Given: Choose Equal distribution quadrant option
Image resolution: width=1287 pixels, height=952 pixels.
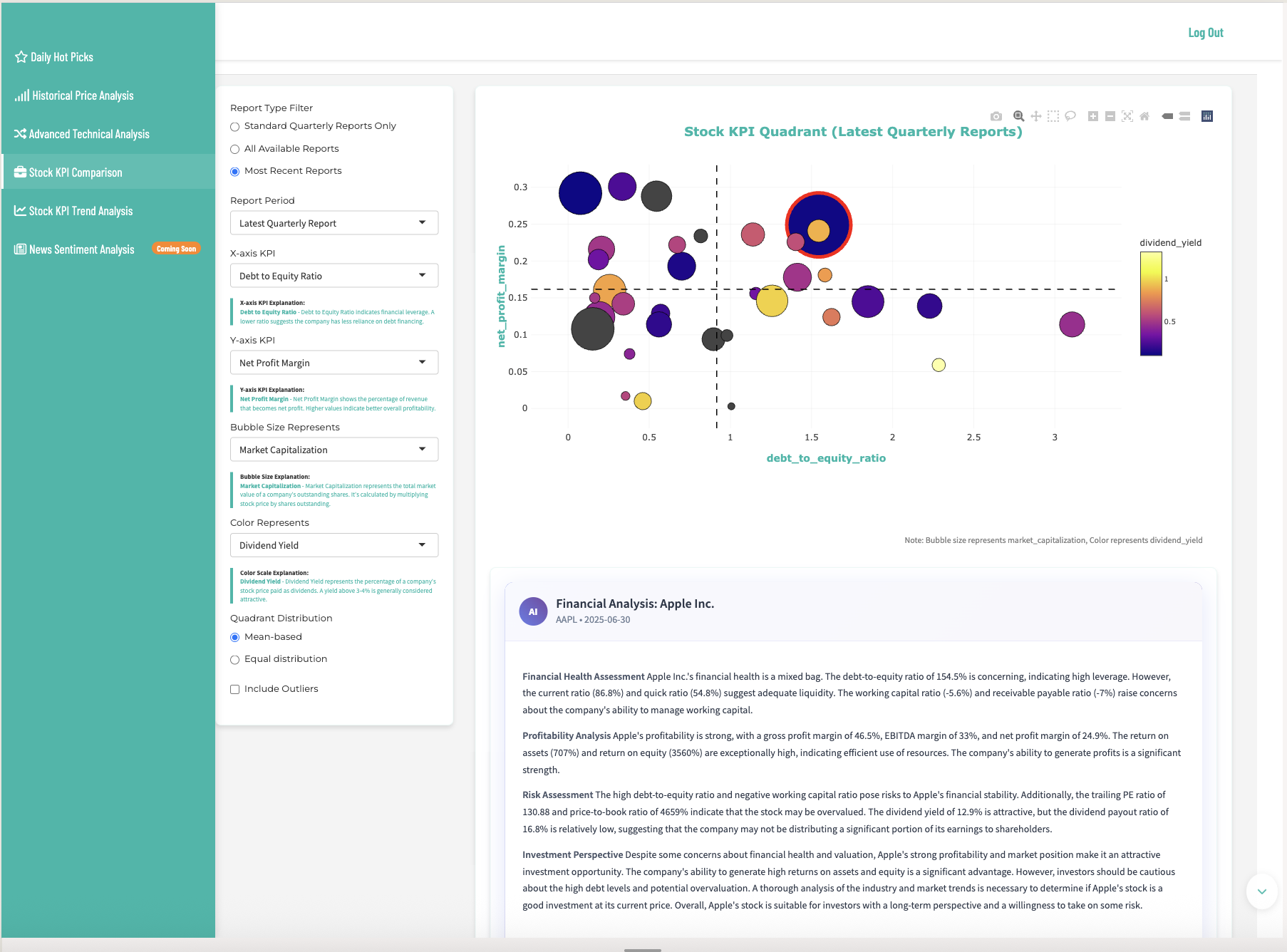Looking at the screenshot, I should (235, 660).
